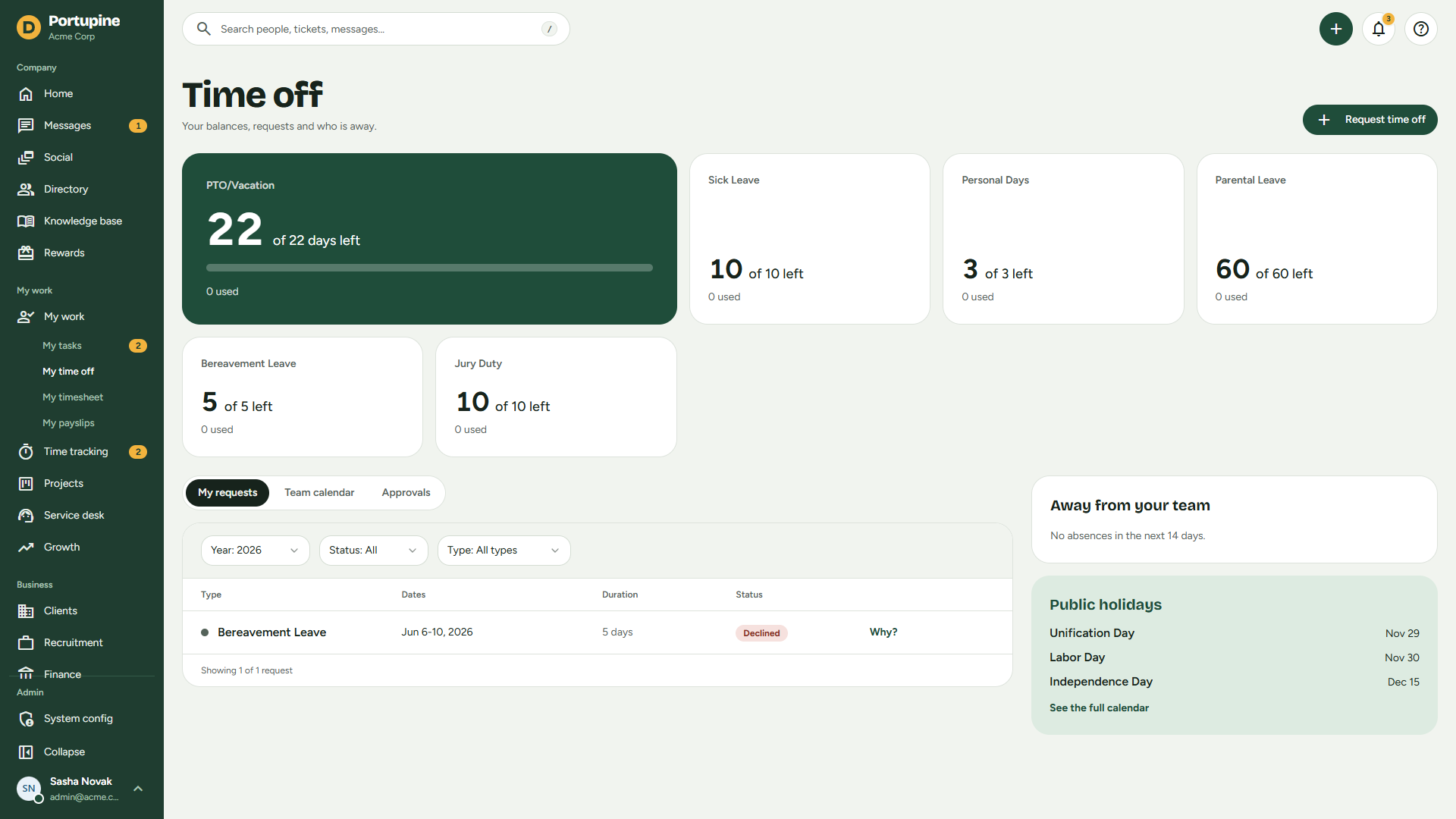
Task: Click the Jury Duty balance card
Action: [556, 397]
